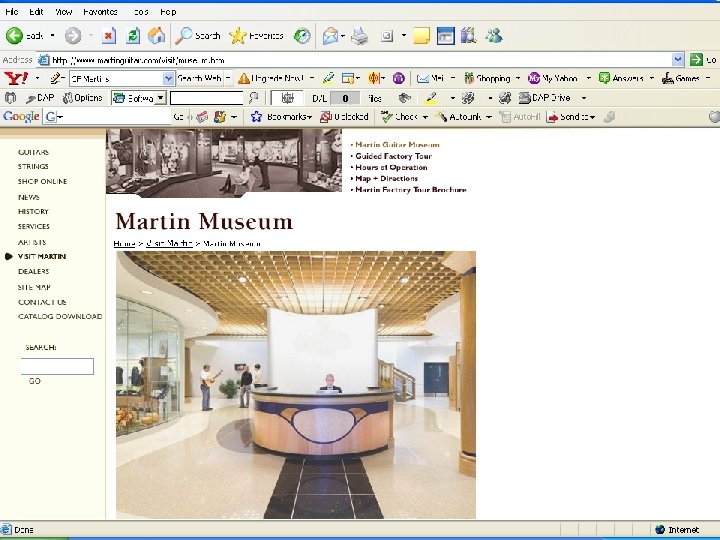Click the Yahoo toolbar pencil icon
The width and height of the screenshot is (720, 540).
(x=55, y=78)
